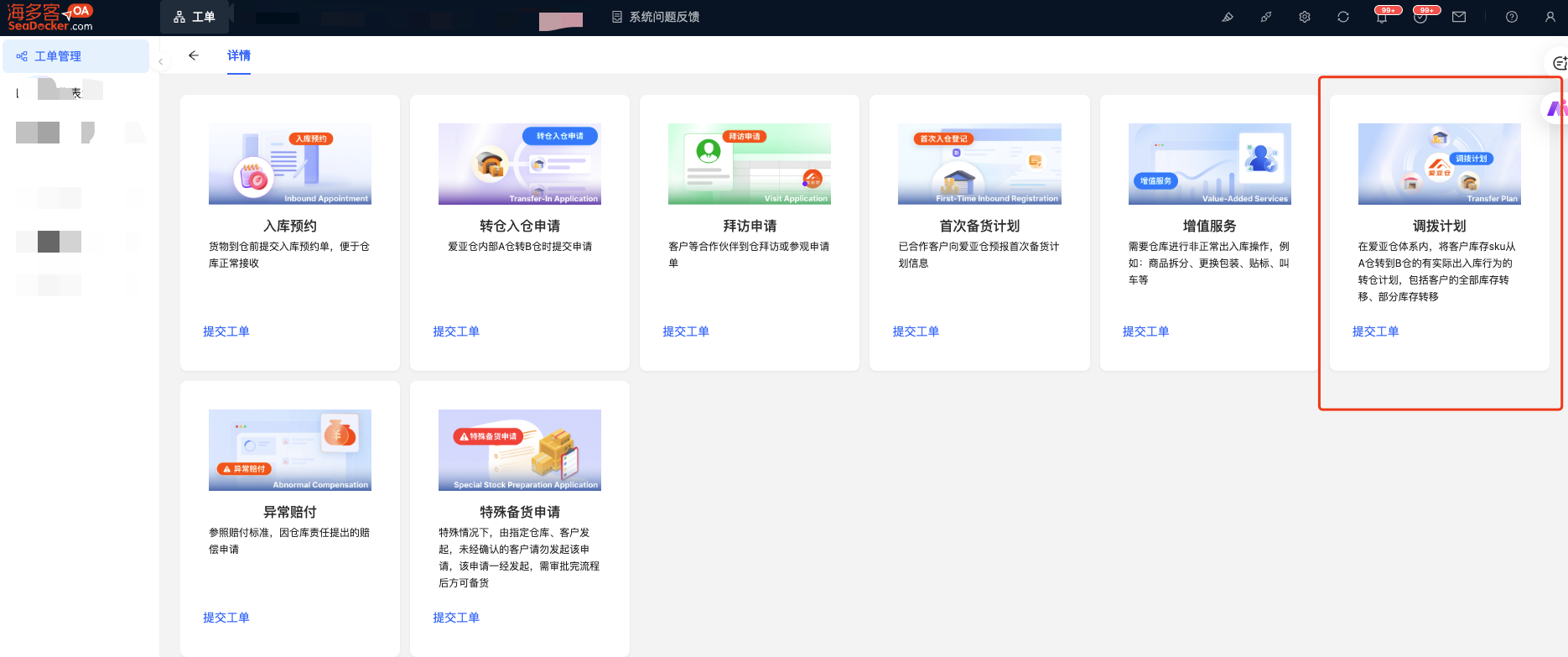1568x657 pixels.
Task: Select the 工单 top navigation tab
Action: [195, 17]
